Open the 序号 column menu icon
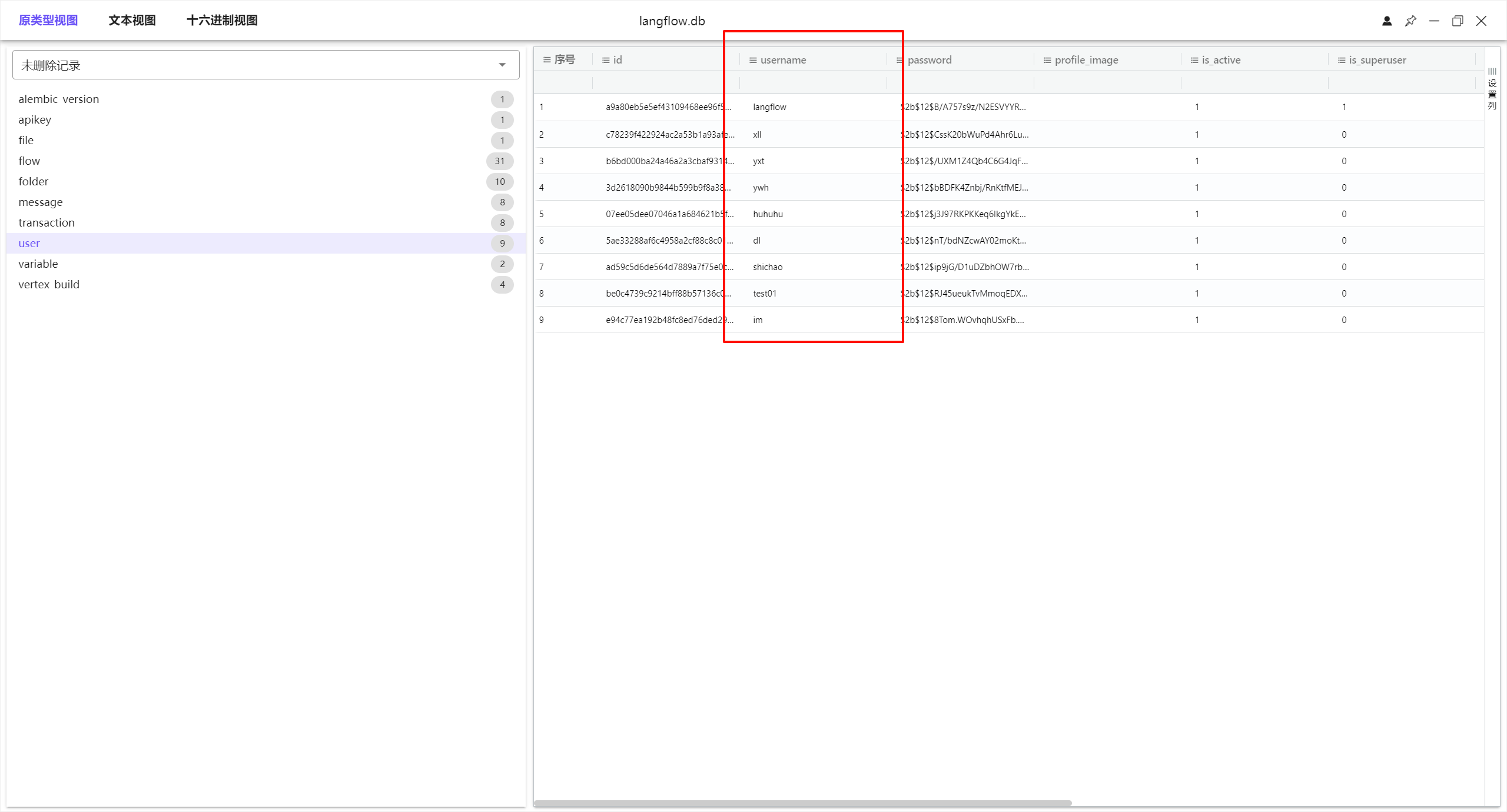Screen dimensions: 1507x812 click(x=546, y=60)
